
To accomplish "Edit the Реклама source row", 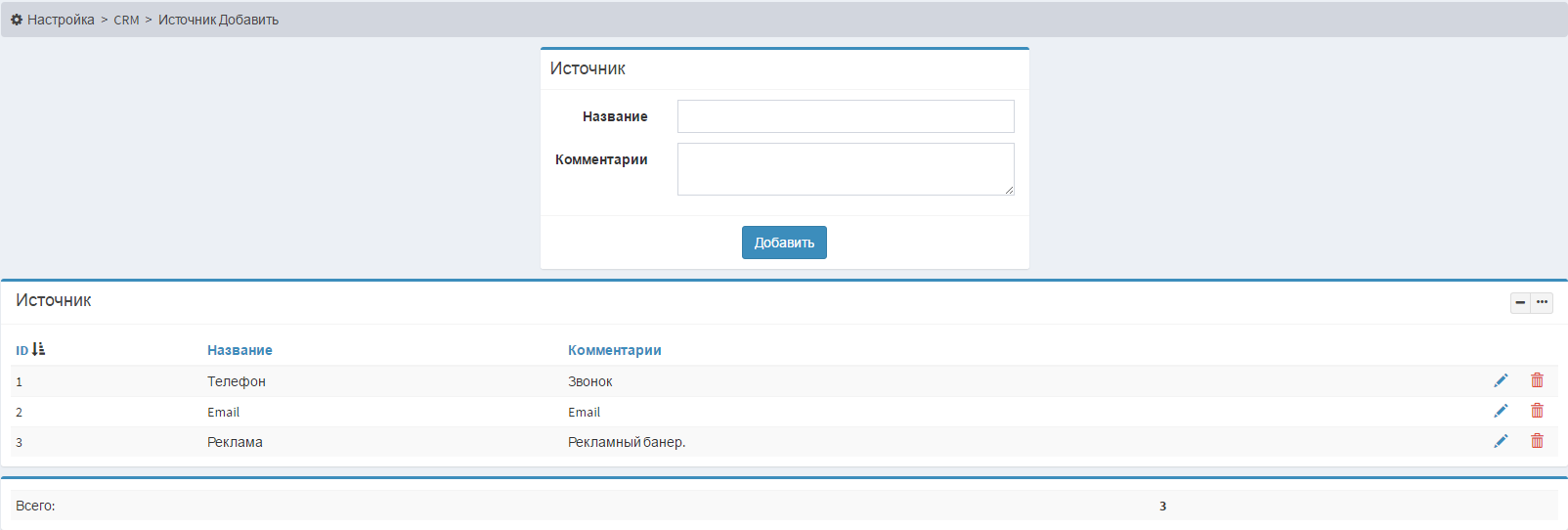I will tap(1501, 441).
